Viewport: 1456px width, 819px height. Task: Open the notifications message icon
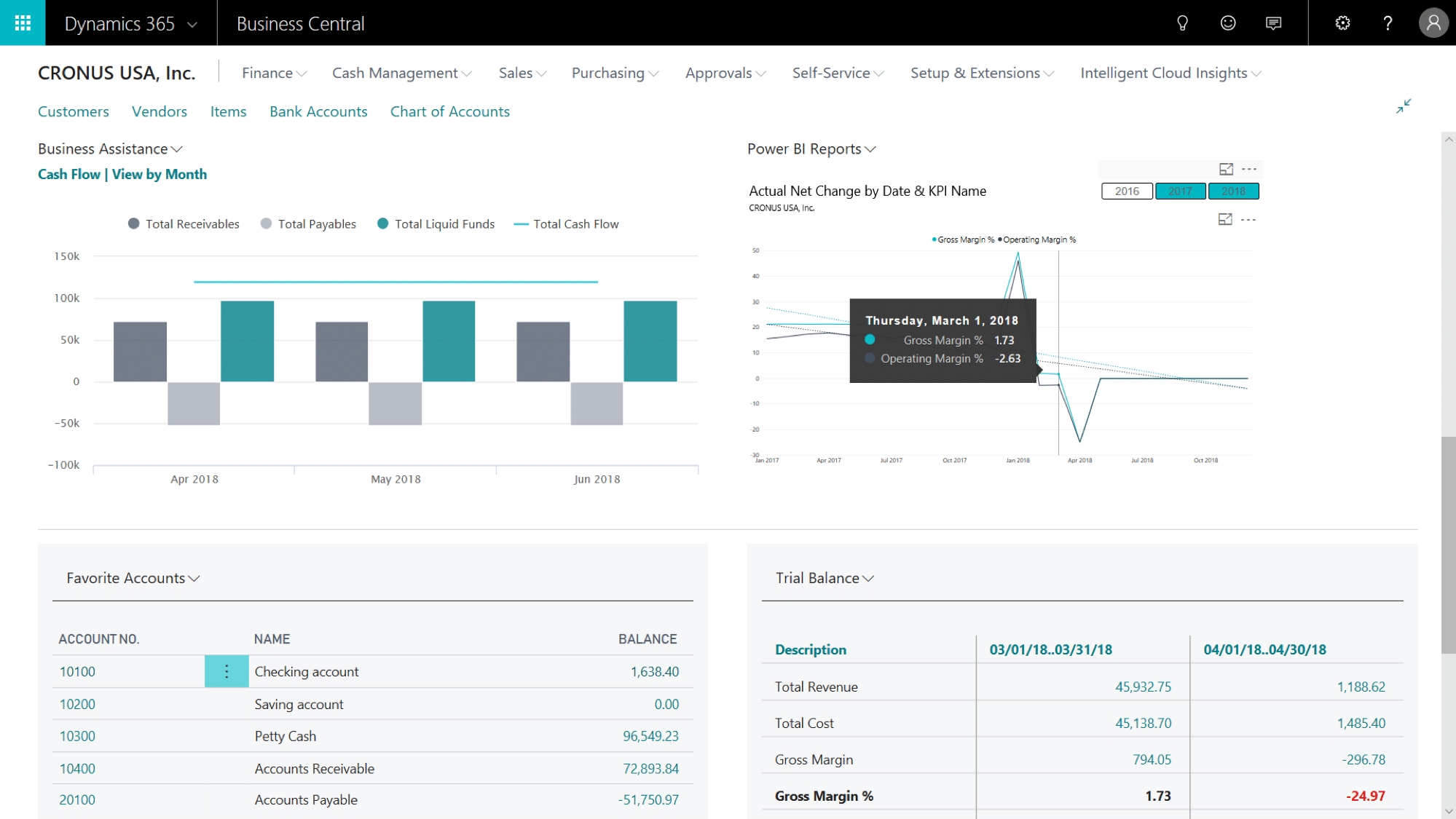click(x=1273, y=23)
